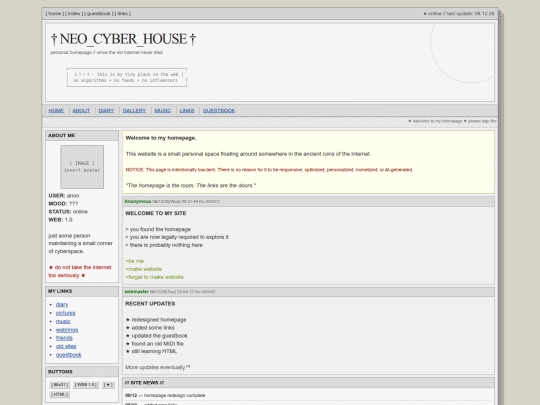
Task: Click the 'RECENT UPDATES' post heading
Action: click(150, 304)
